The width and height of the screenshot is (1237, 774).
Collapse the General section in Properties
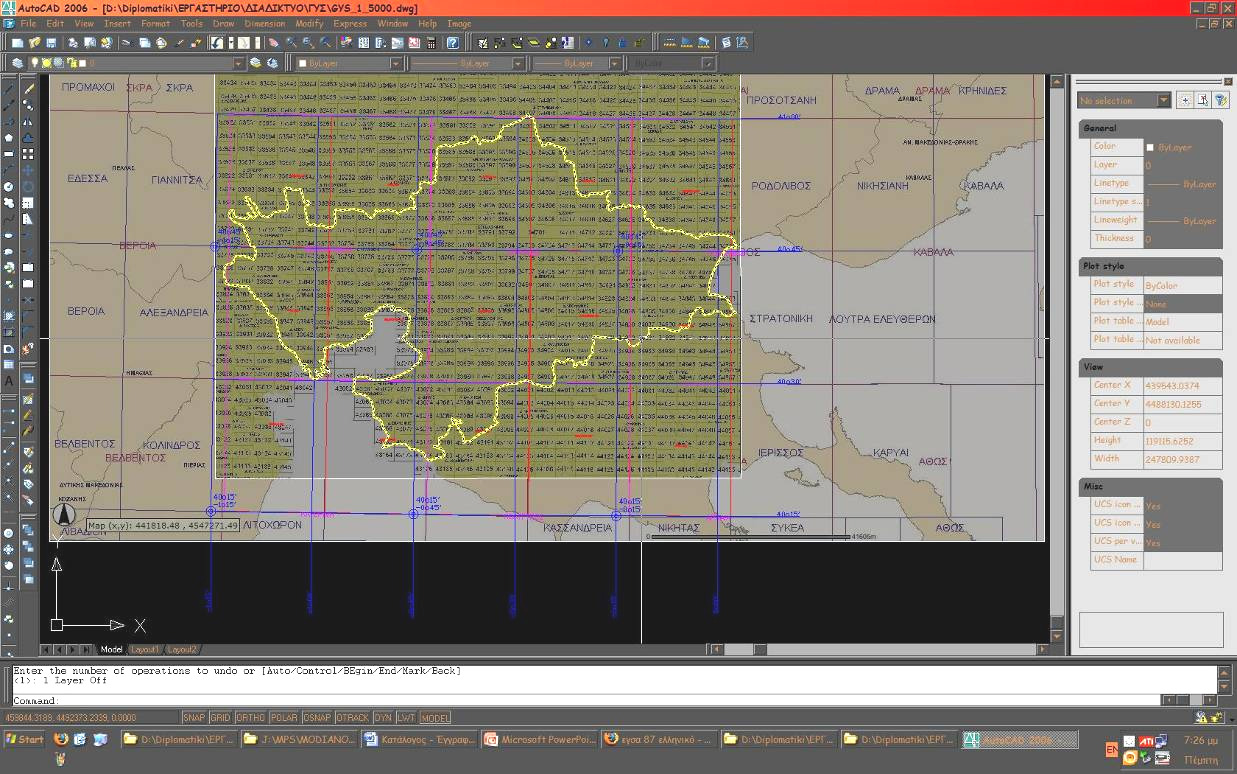pyautogui.click(x=1151, y=128)
